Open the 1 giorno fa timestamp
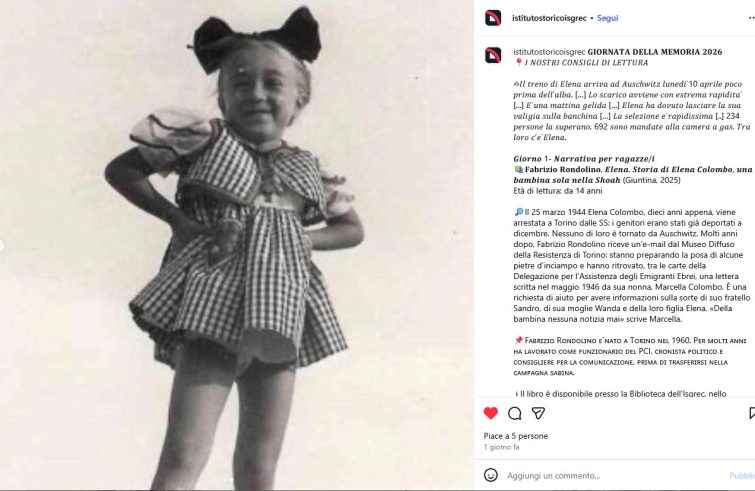 (501, 447)
